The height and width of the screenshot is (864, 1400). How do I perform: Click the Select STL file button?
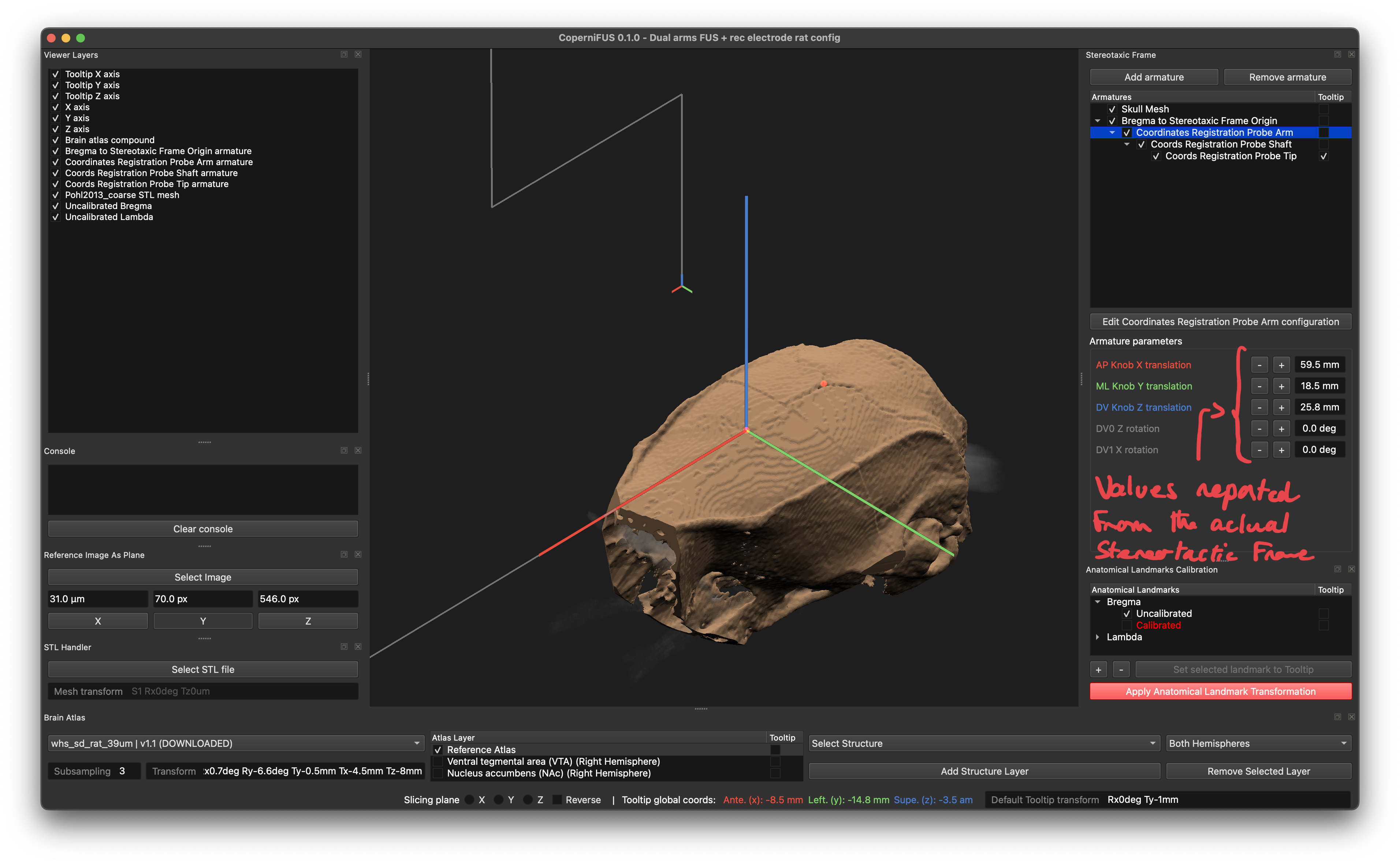[x=203, y=669]
